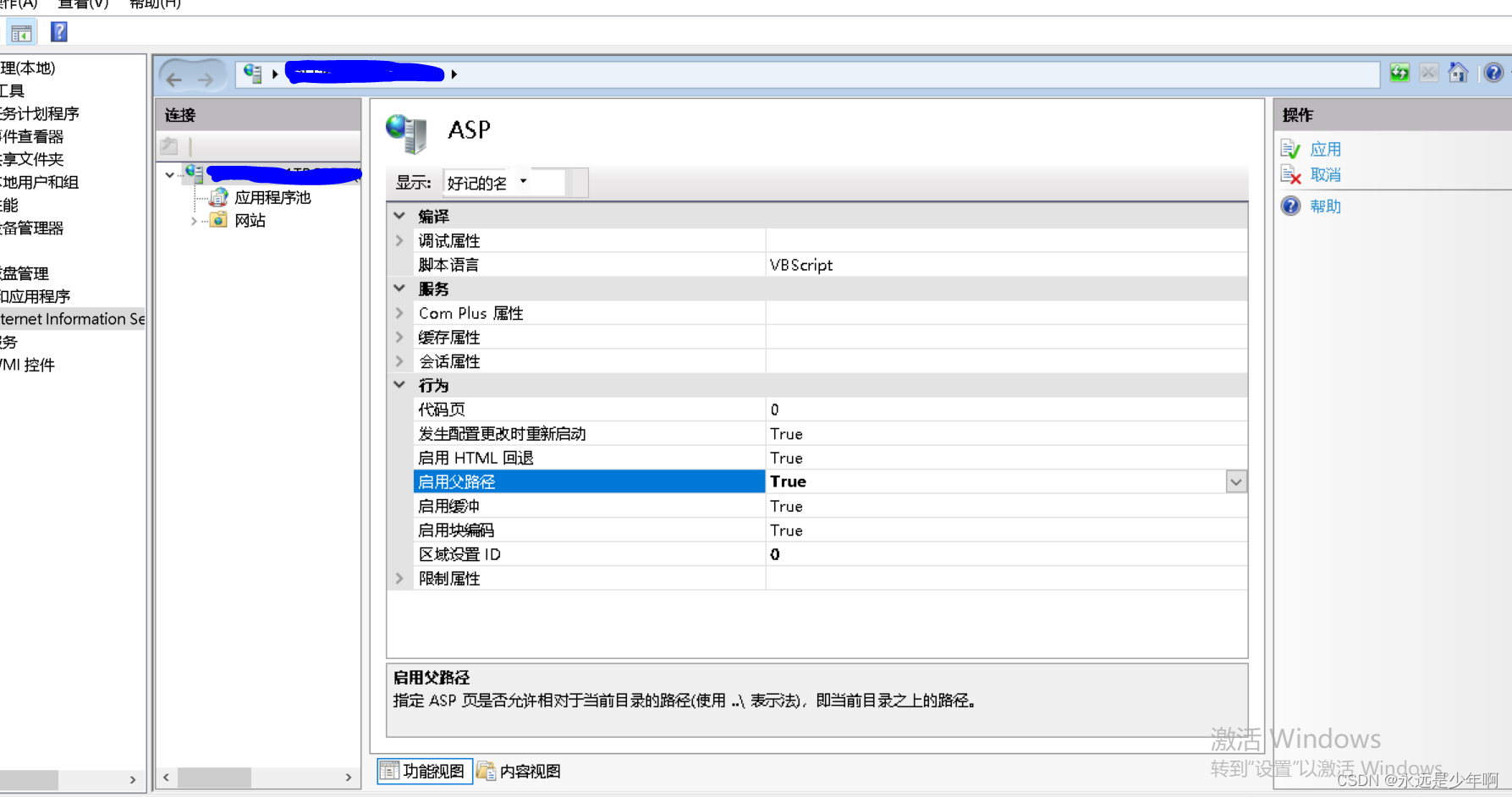1512x797 pixels.
Task: Select 事件查看器 in left tree
Action: pos(32,136)
